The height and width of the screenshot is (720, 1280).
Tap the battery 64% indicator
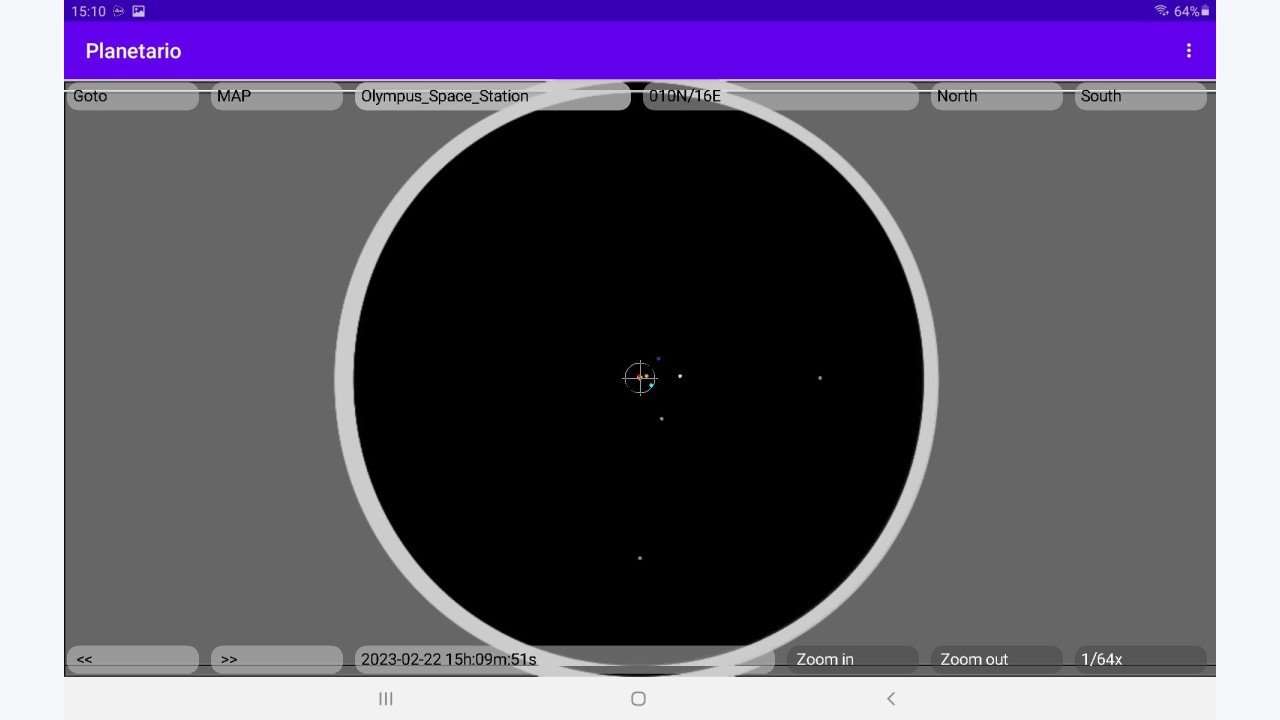(1192, 11)
